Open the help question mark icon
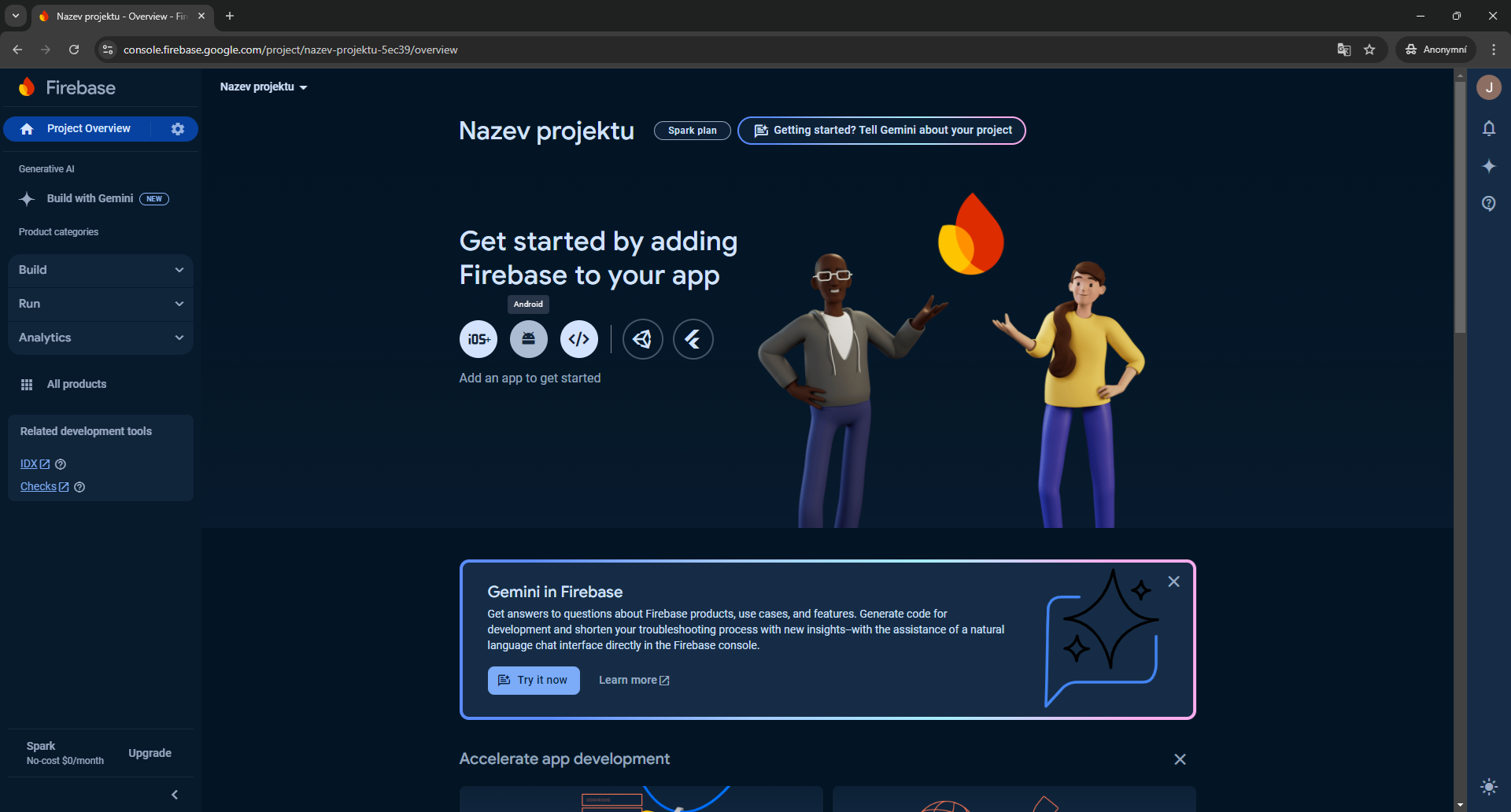The image size is (1511, 812). pos(1489,204)
